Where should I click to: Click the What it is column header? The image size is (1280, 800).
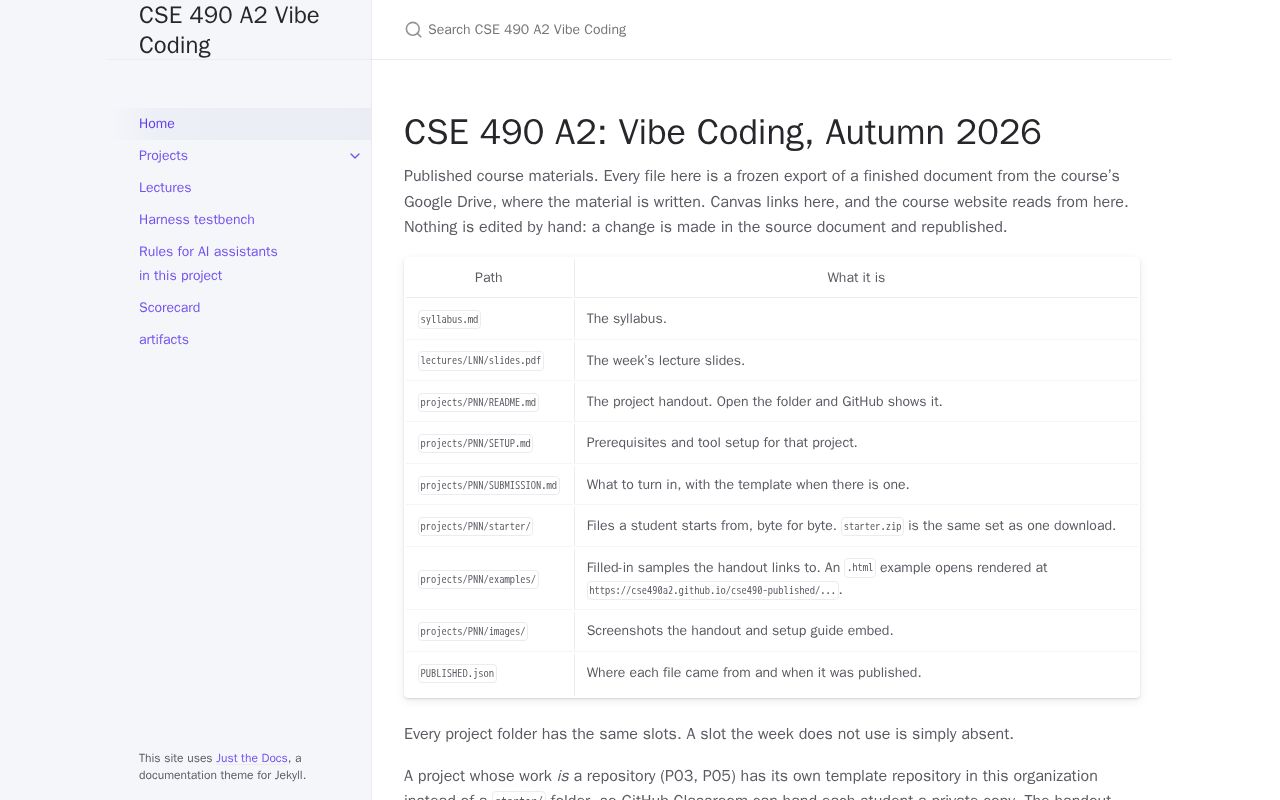coord(856,278)
